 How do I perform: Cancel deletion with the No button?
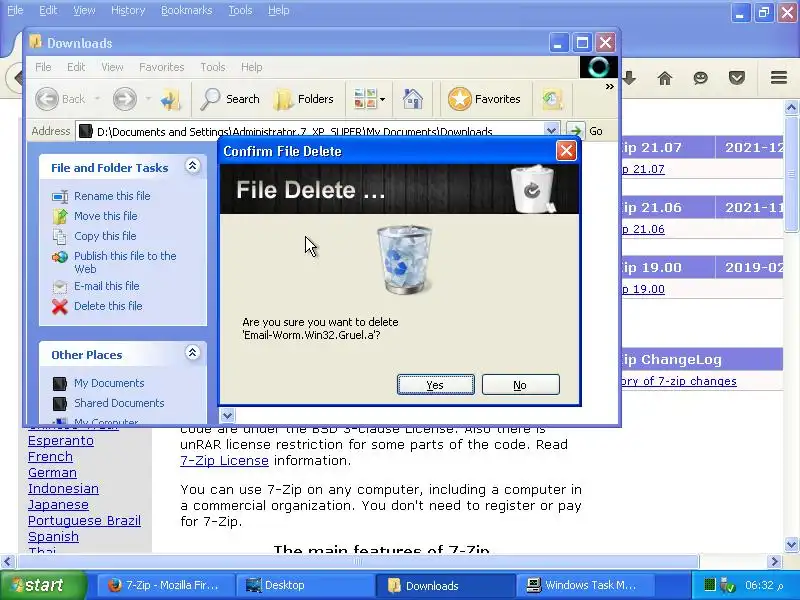[520, 385]
